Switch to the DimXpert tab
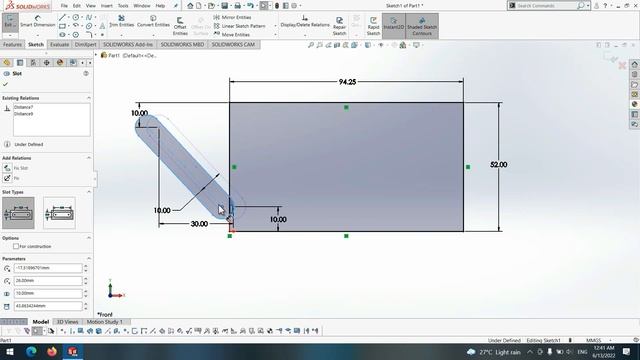This screenshot has height=360, width=640. (85, 44)
